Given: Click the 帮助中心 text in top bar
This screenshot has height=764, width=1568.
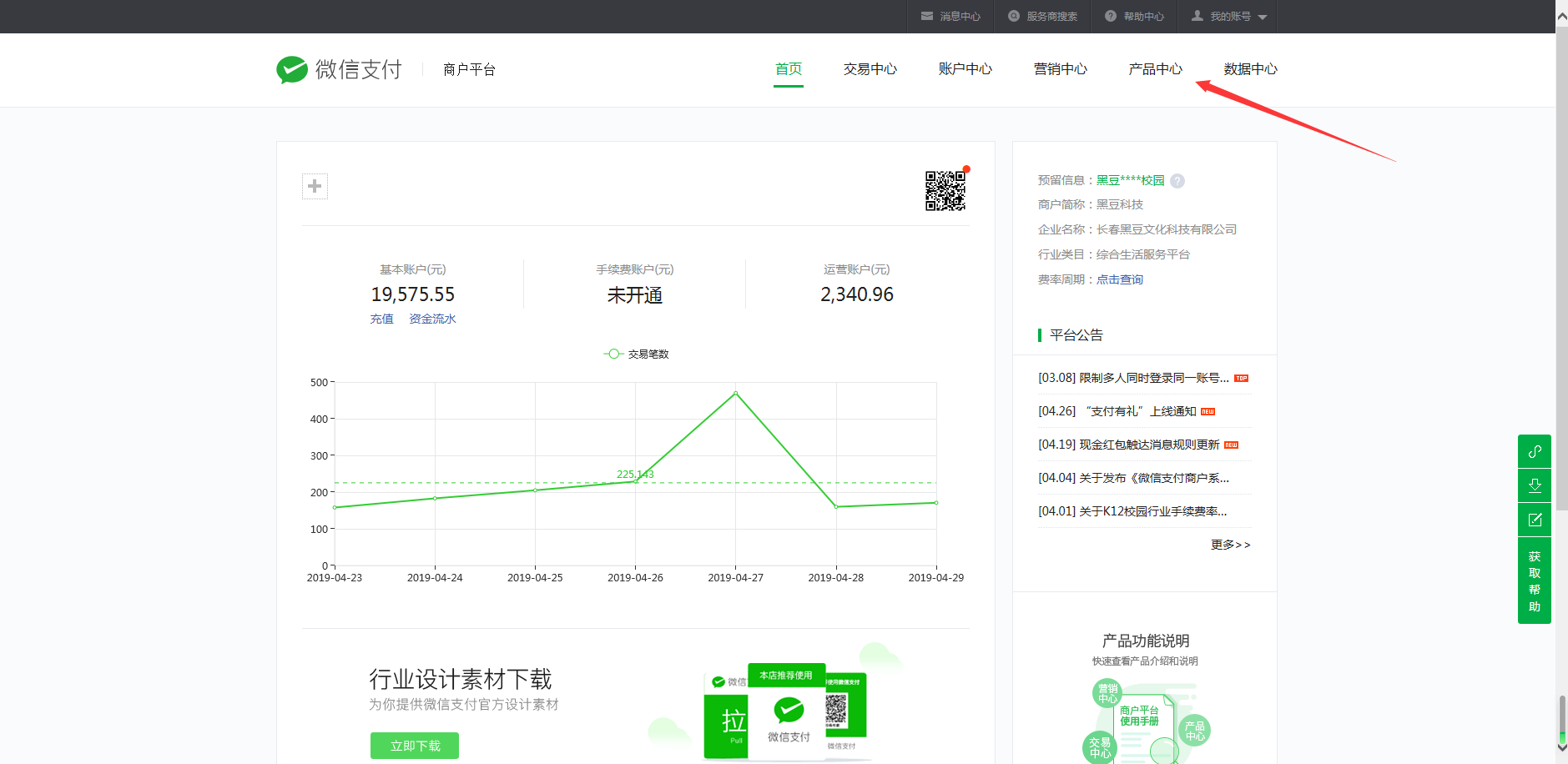Looking at the screenshot, I should point(1143,17).
